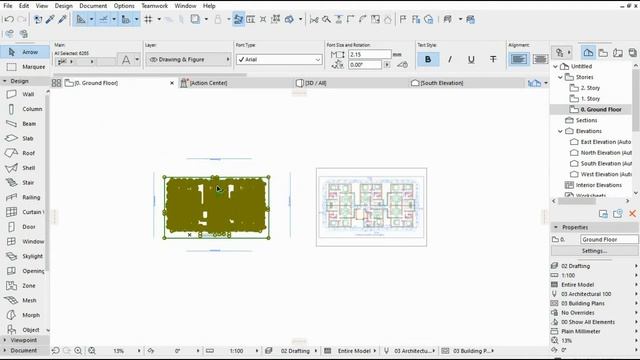The image size is (640, 360).
Task: Select the Beam tool
Action: 24,124
